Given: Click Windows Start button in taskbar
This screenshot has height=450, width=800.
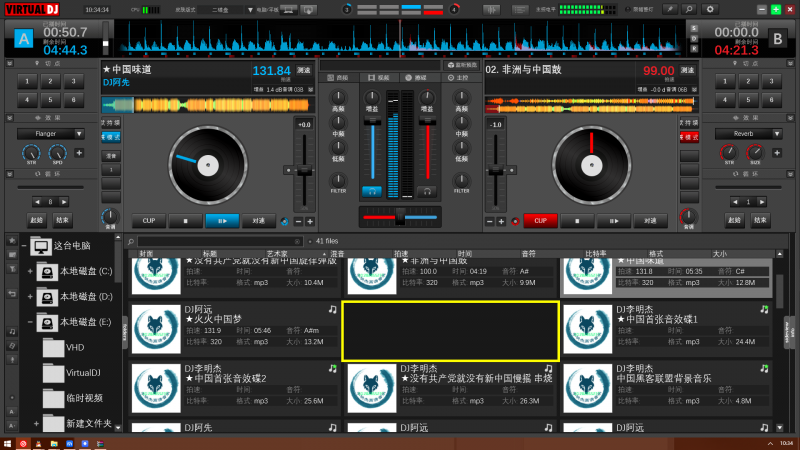Looking at the screenshot, I should [x=8, y=442].
